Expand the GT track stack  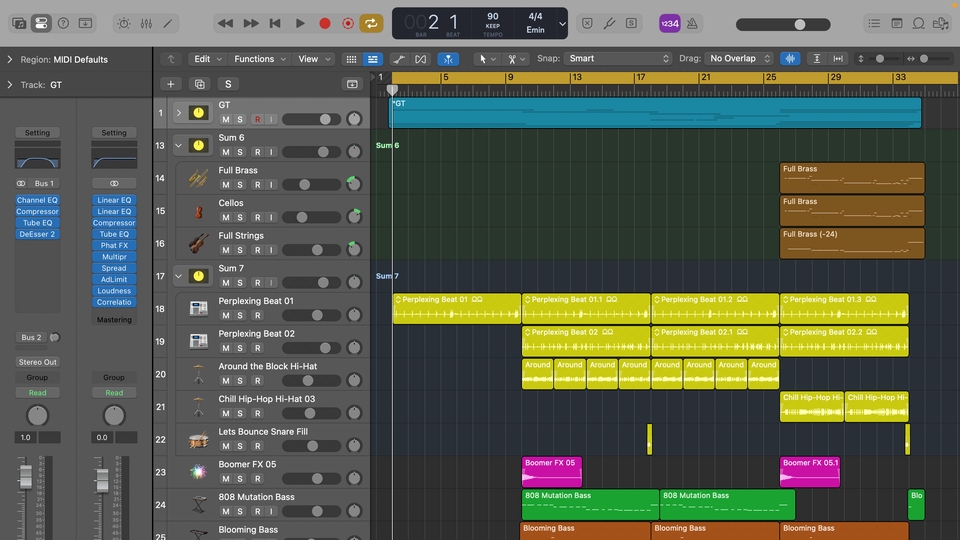pyautogui.click(x=179, y=112)
